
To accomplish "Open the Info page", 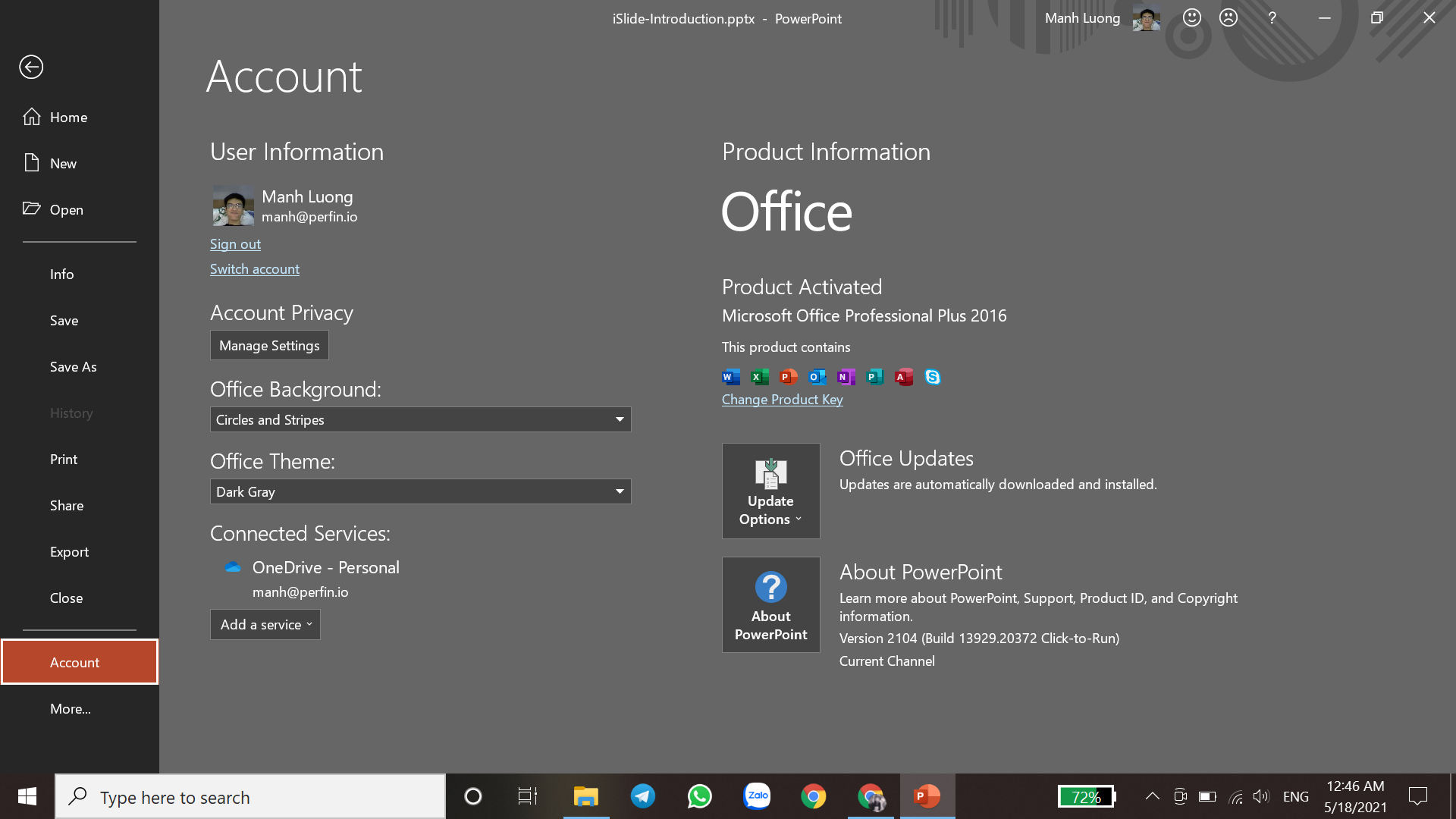I will (80, 274).
